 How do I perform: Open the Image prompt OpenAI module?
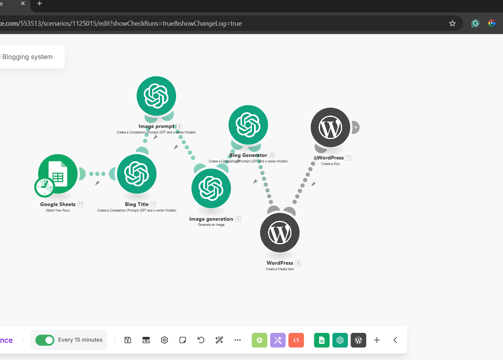pyautogui.click(x=156, y=96)
